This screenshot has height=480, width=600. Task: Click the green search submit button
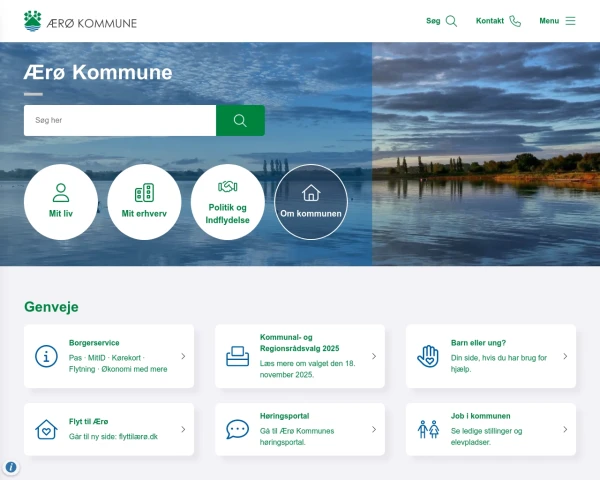click(240, 121)
